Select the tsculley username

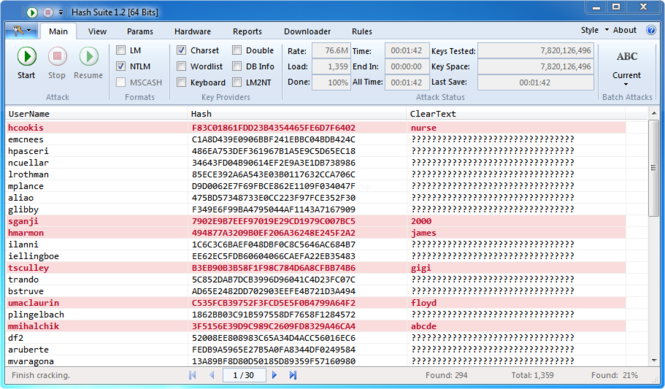[x=28, y=268]
